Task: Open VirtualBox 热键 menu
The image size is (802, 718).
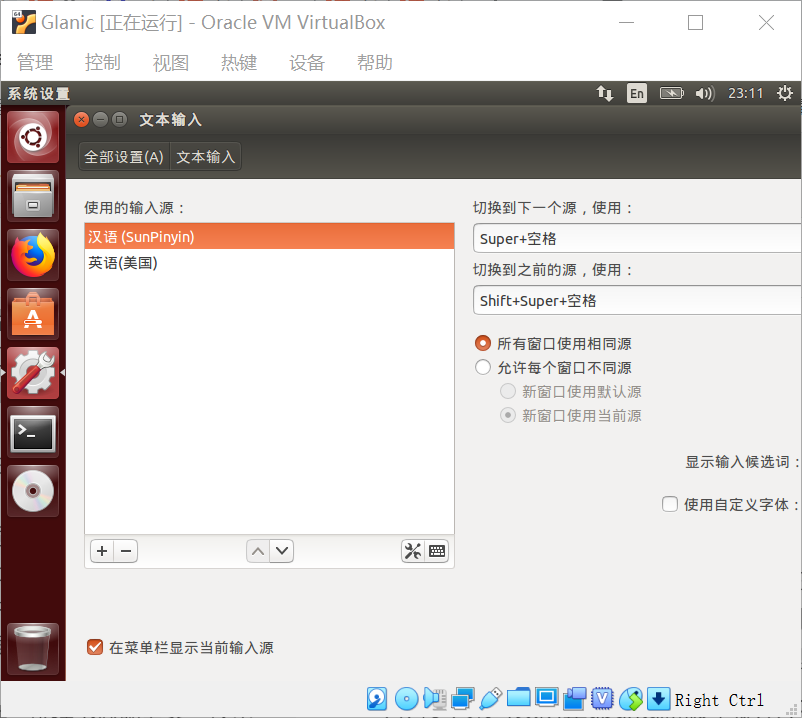Action: tap(239, 62)
